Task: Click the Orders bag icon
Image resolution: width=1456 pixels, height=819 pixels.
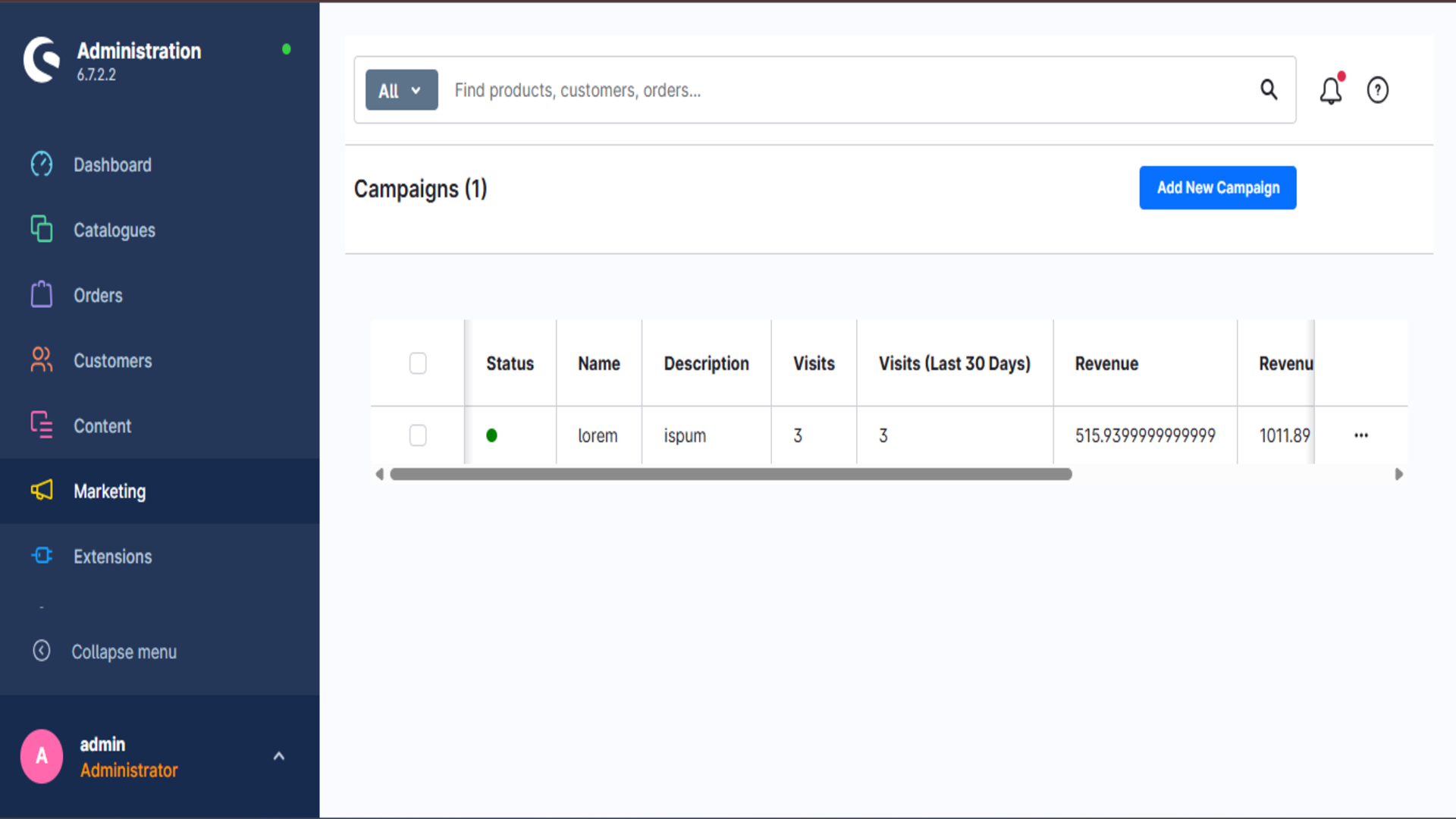Action: pos(42,294)
